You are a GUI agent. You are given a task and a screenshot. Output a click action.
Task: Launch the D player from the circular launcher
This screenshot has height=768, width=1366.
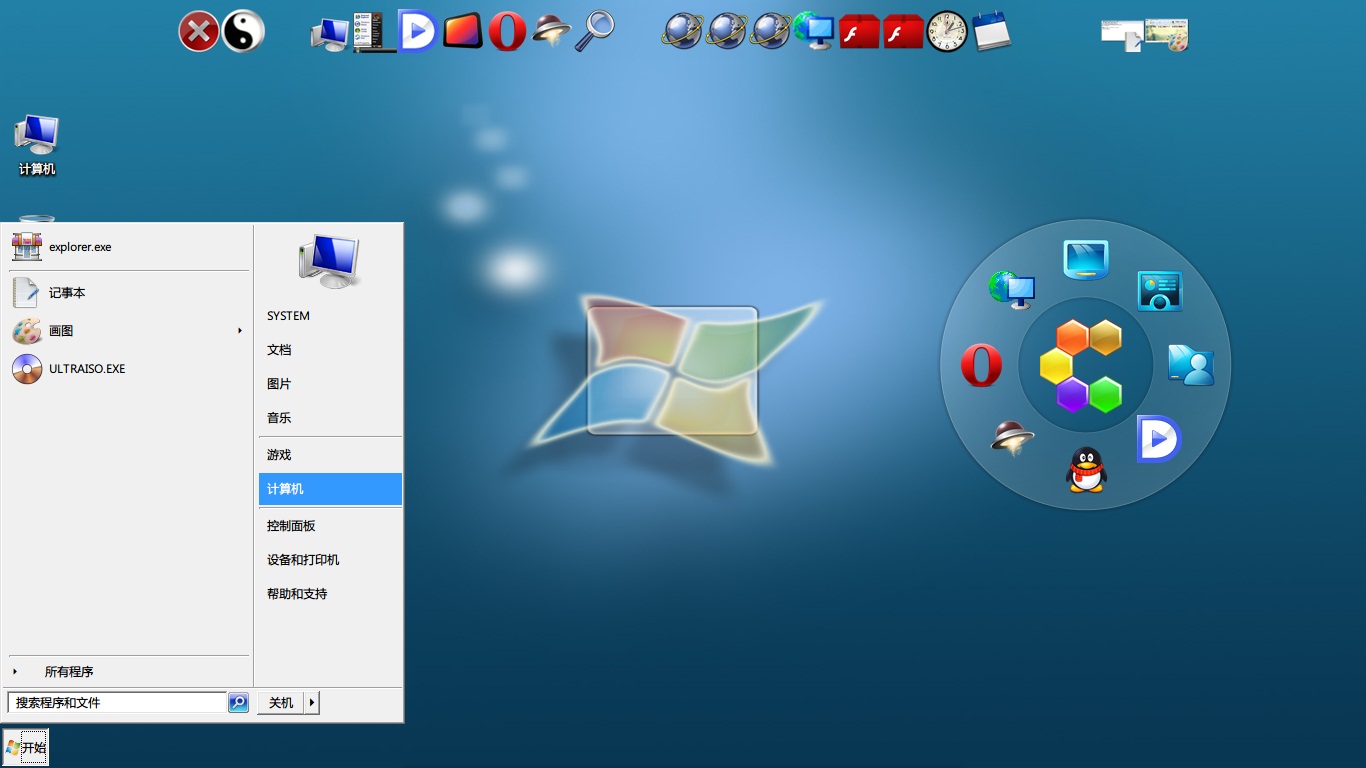(x=1159, y=439)
